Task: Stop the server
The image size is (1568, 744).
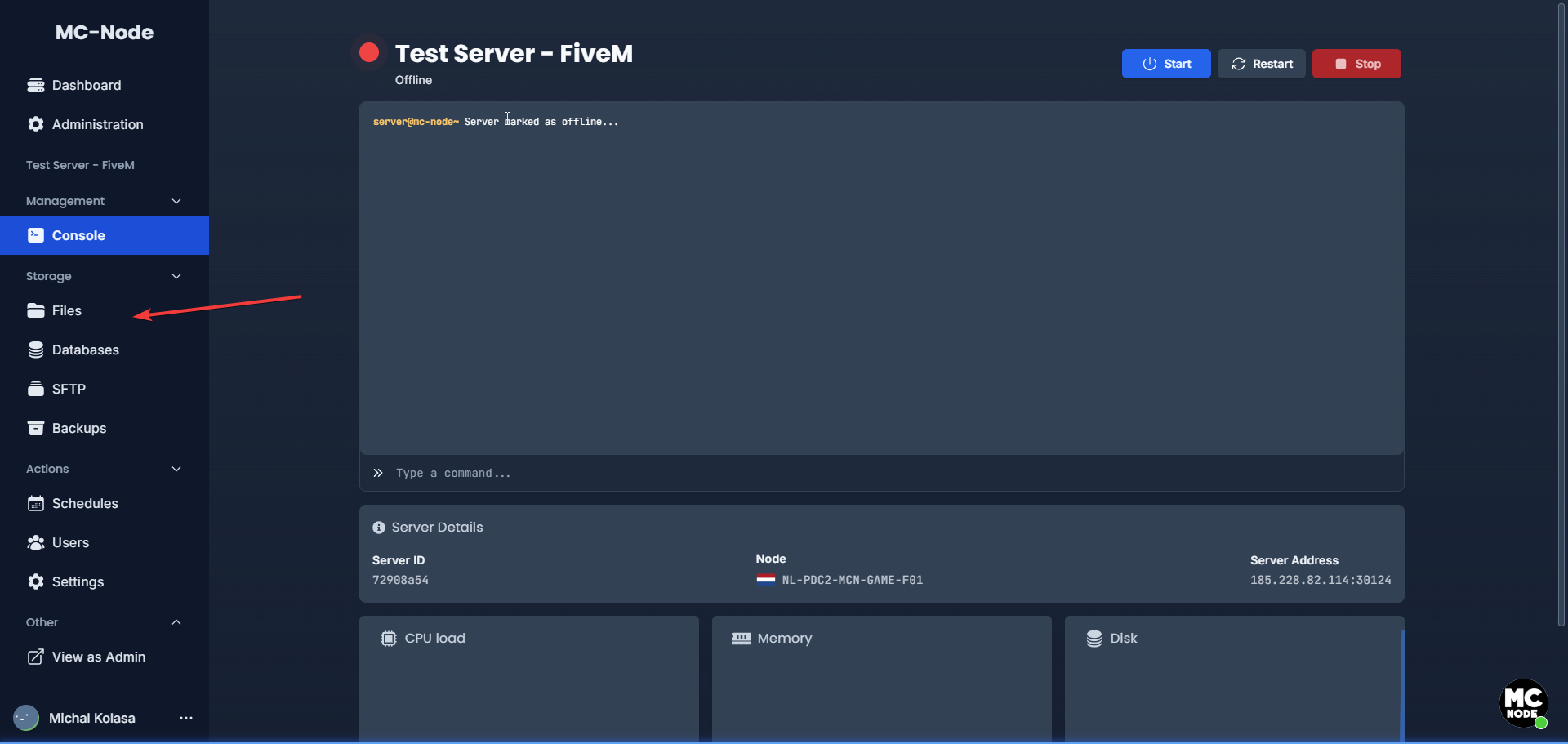Action: pyautogui.click(x=1356, y=64)
